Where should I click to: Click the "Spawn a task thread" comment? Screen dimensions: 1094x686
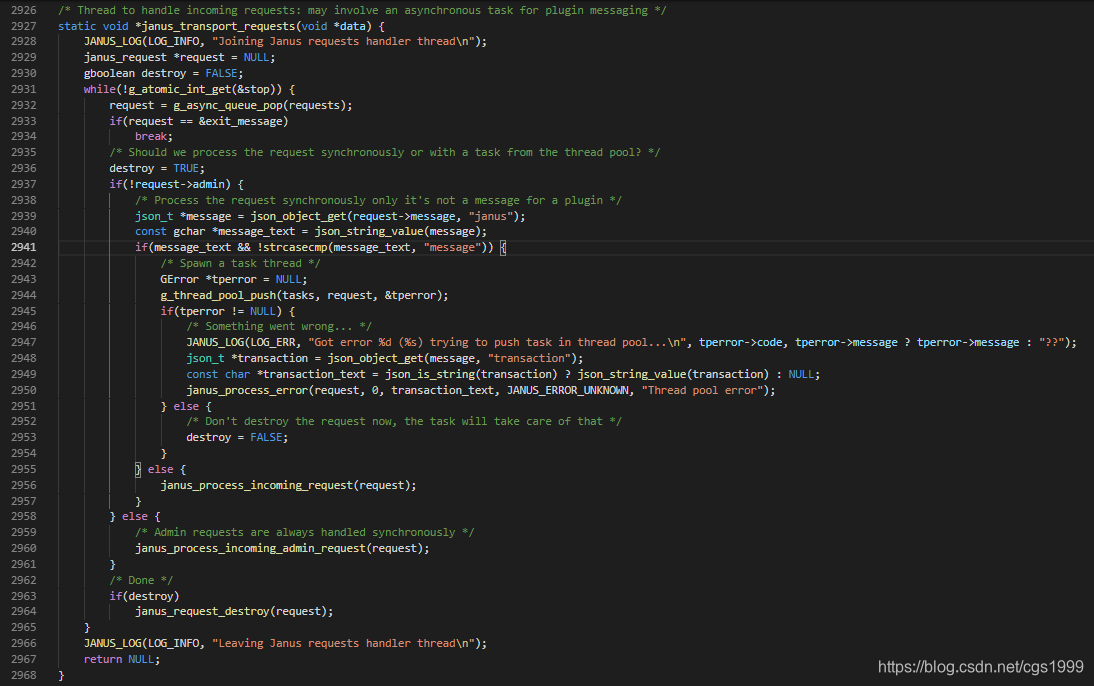(x=241, y=263)
